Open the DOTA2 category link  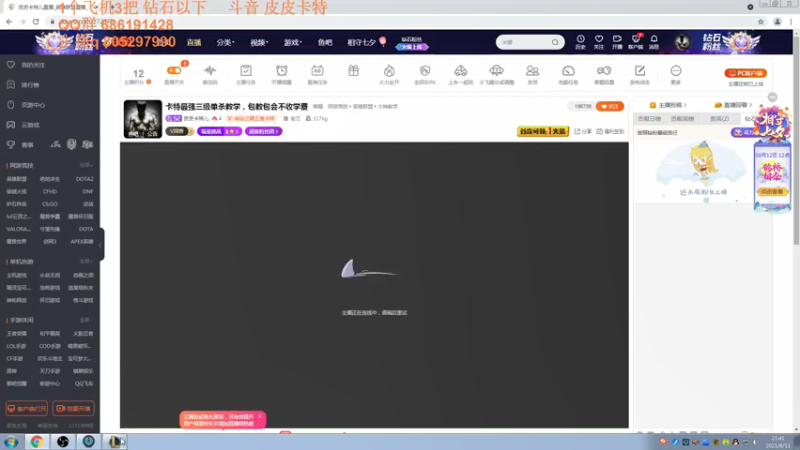pos(84,179)
